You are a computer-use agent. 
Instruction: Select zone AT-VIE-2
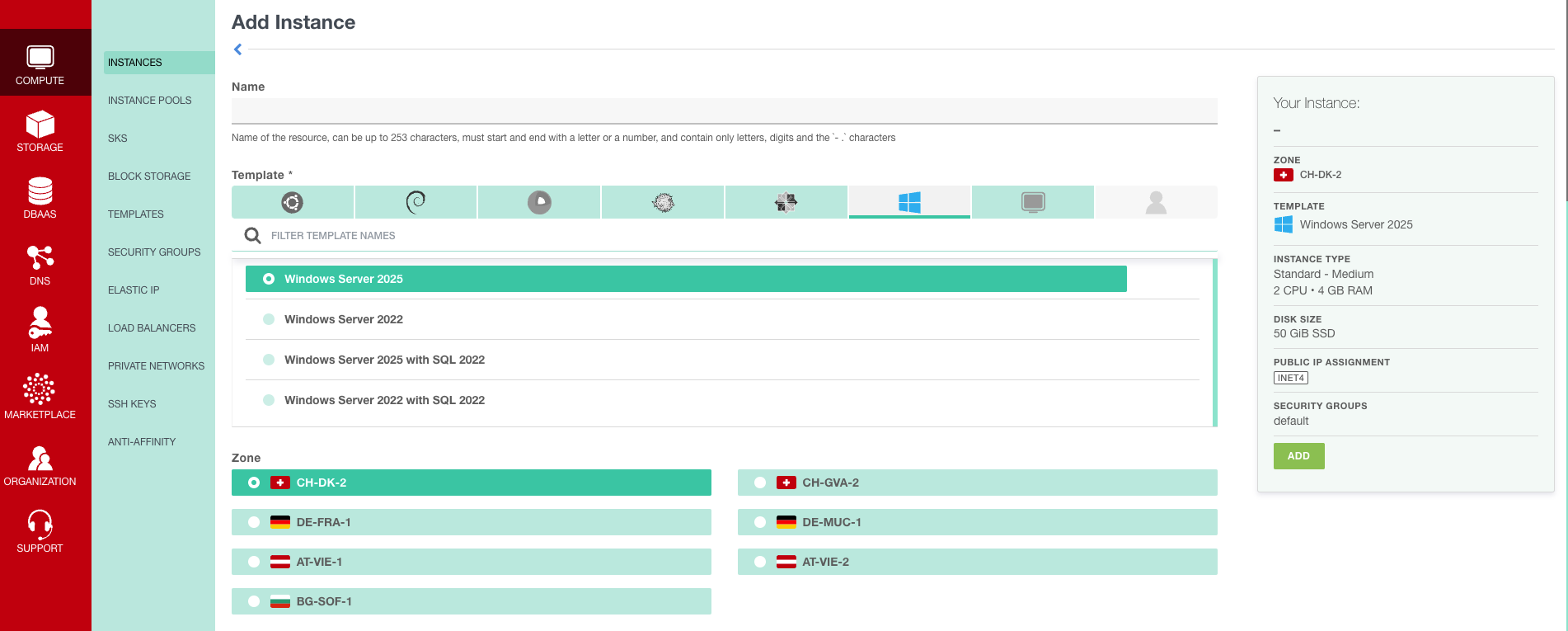[x=978, y=562]
